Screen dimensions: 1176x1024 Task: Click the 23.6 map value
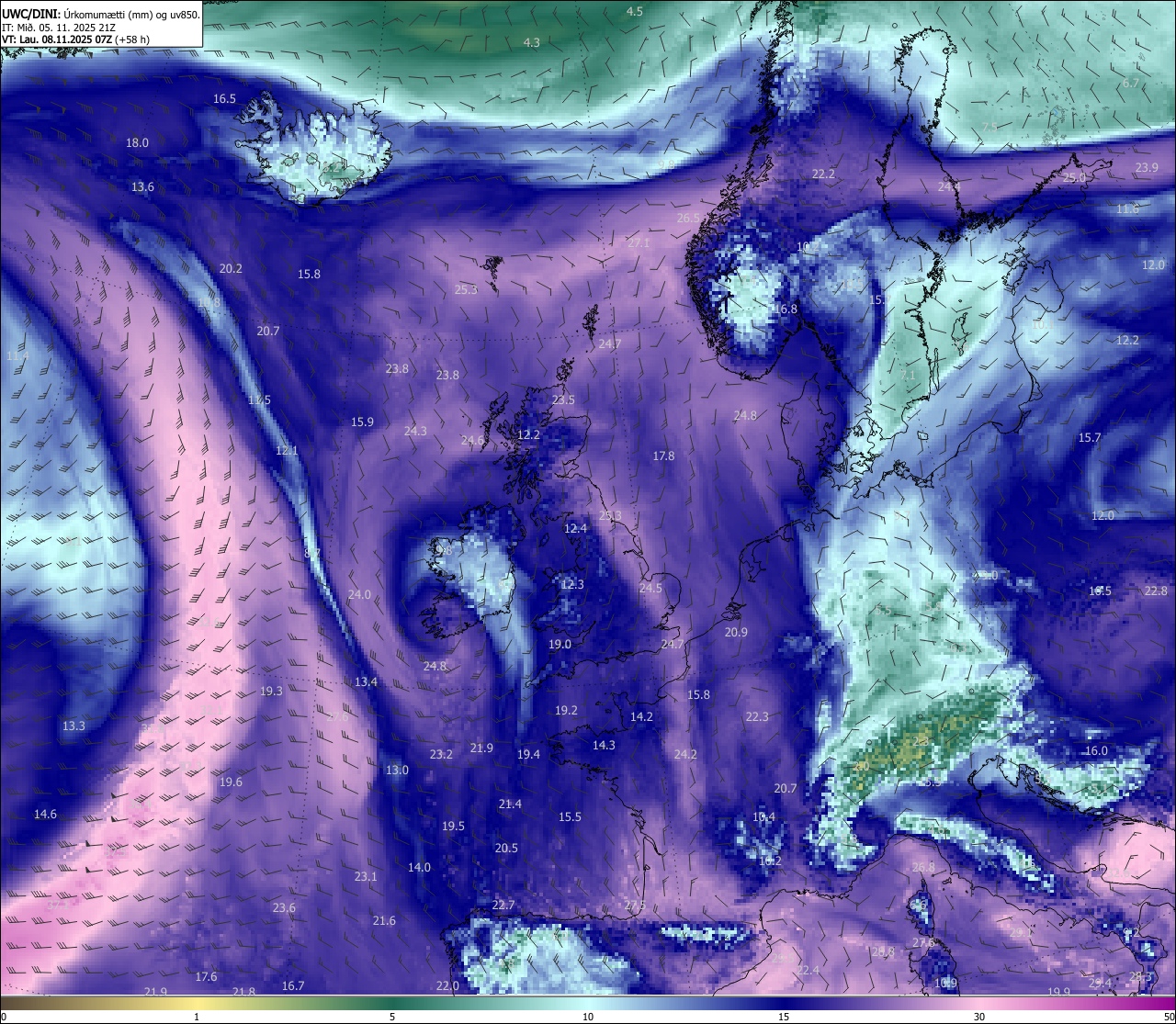tap(284, 908)
